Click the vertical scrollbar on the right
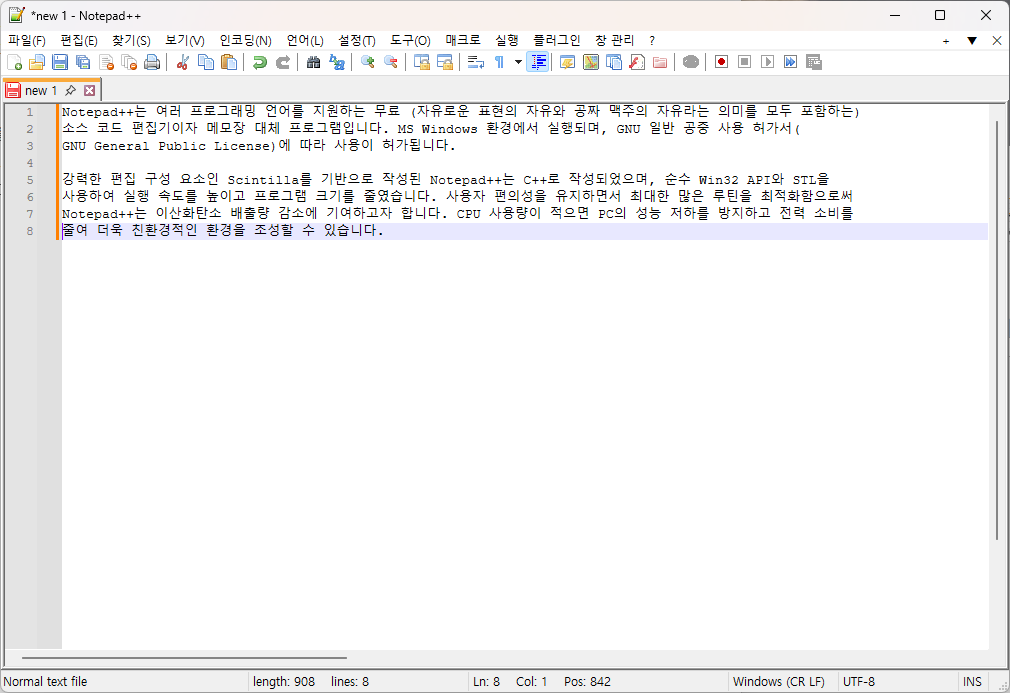The height and width of the screenshot is (693, 1010). (x=996, y=330)
